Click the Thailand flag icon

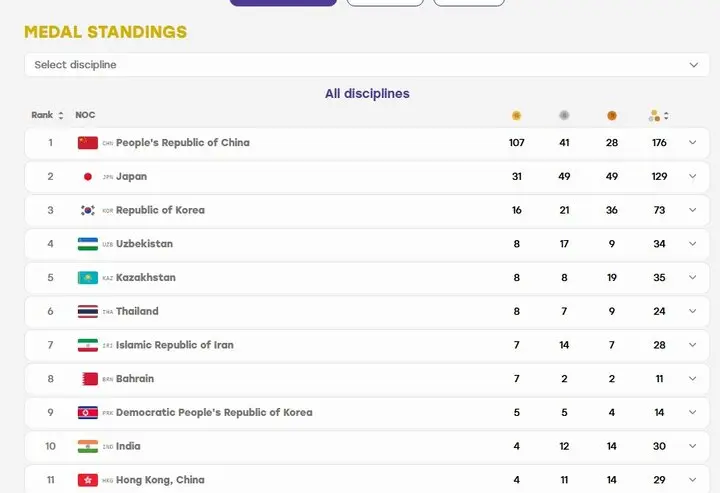pos(88,311)
